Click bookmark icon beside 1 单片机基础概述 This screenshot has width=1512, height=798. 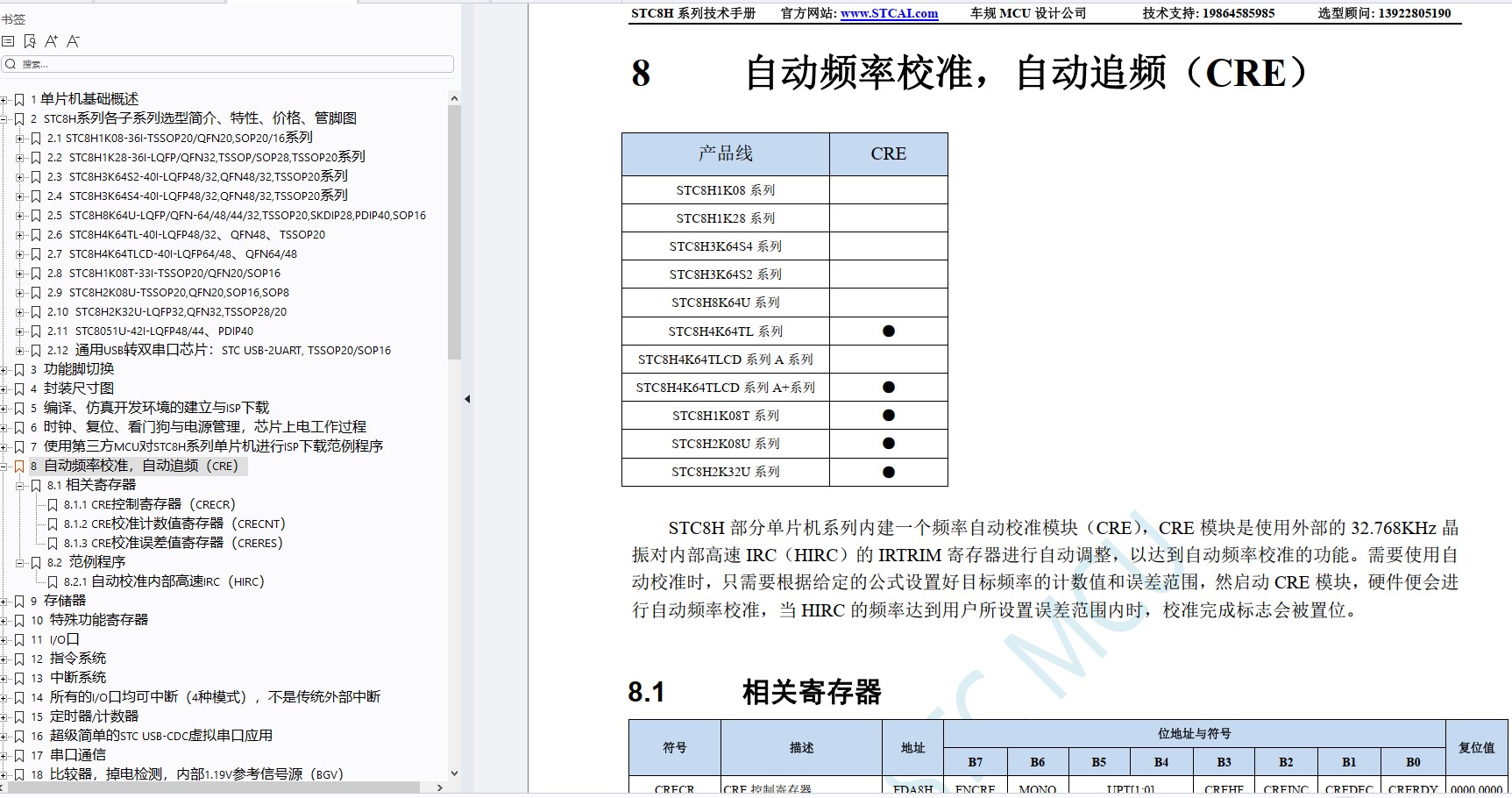19,100
